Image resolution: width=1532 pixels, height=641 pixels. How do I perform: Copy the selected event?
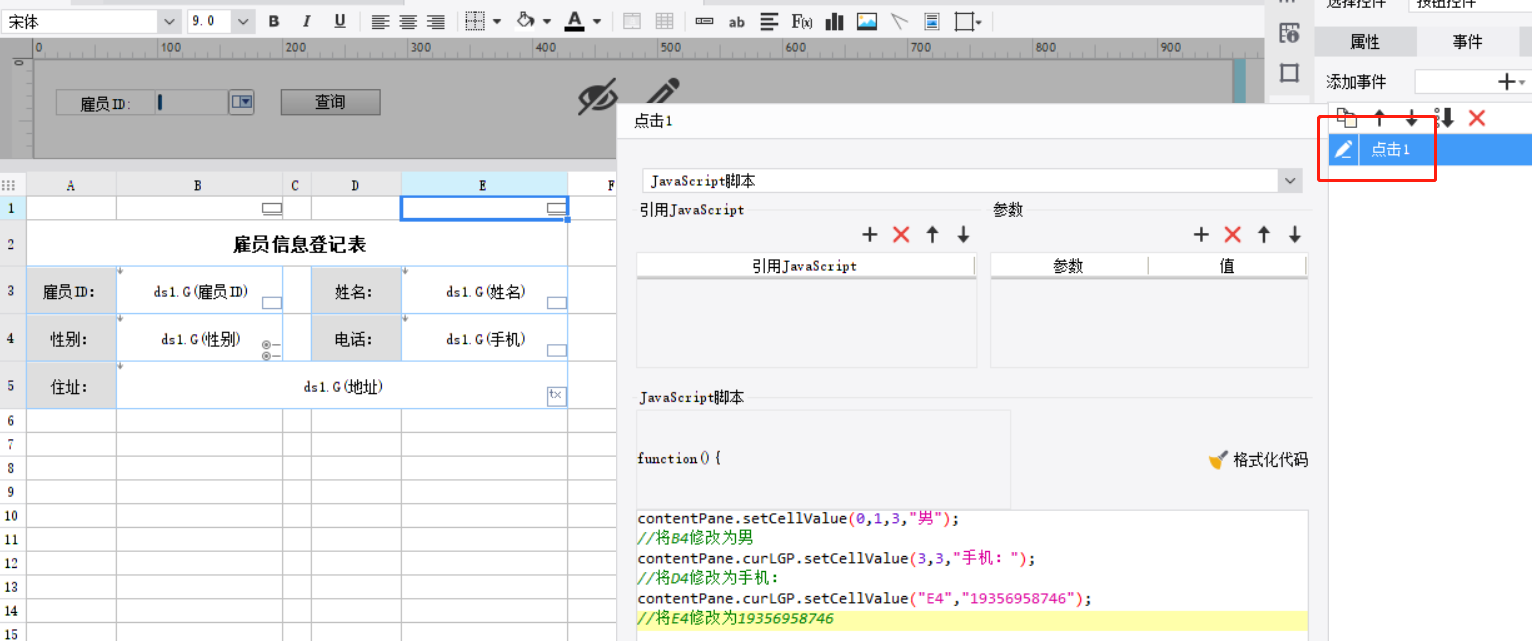coord(1347,118)
